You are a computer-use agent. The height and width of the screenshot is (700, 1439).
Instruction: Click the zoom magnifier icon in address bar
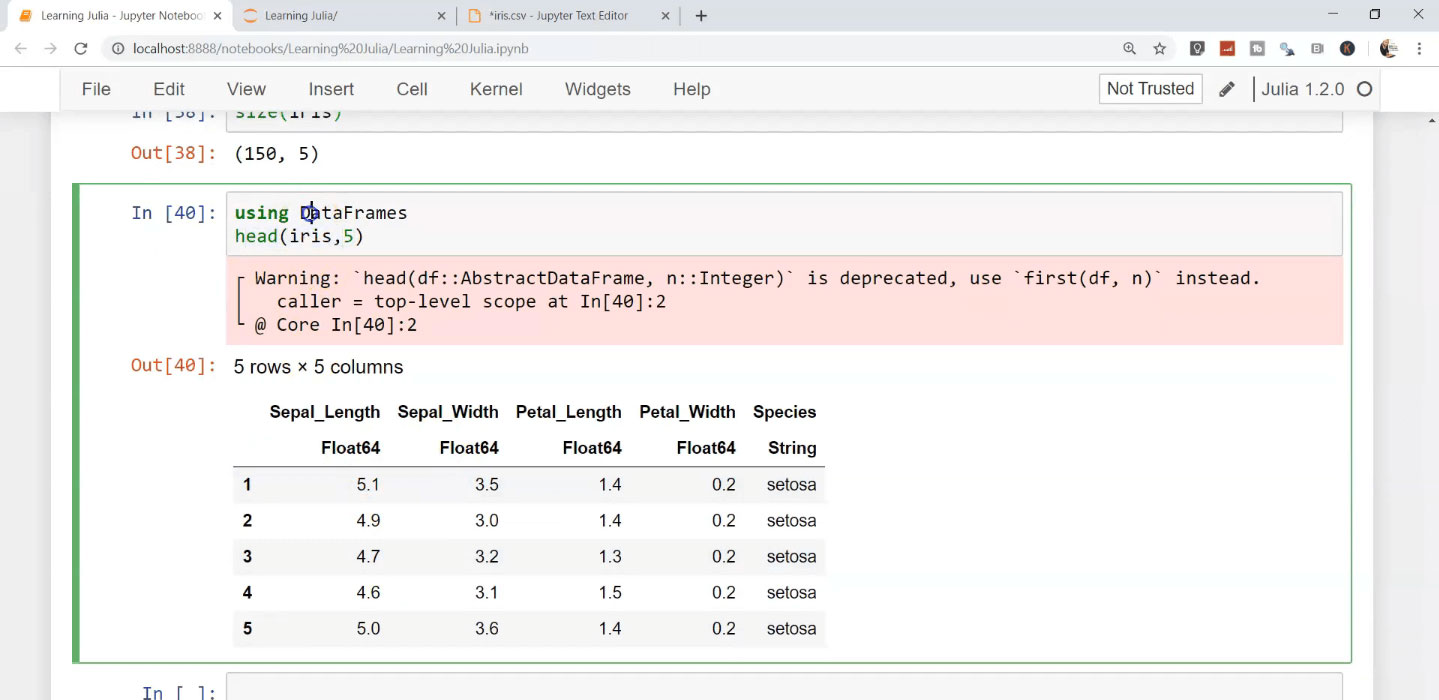(1129, 48)
